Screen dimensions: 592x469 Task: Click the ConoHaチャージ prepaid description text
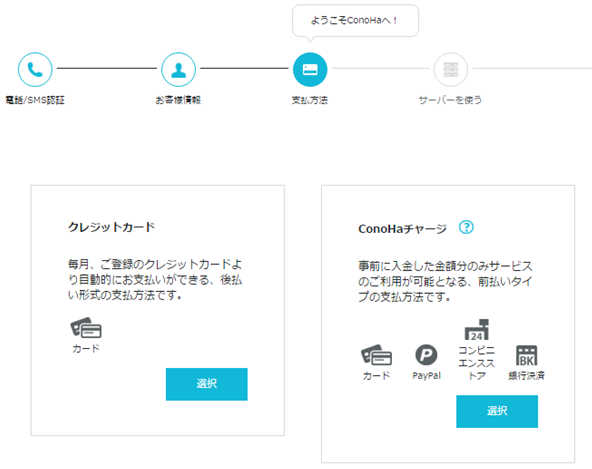(446, 281)
